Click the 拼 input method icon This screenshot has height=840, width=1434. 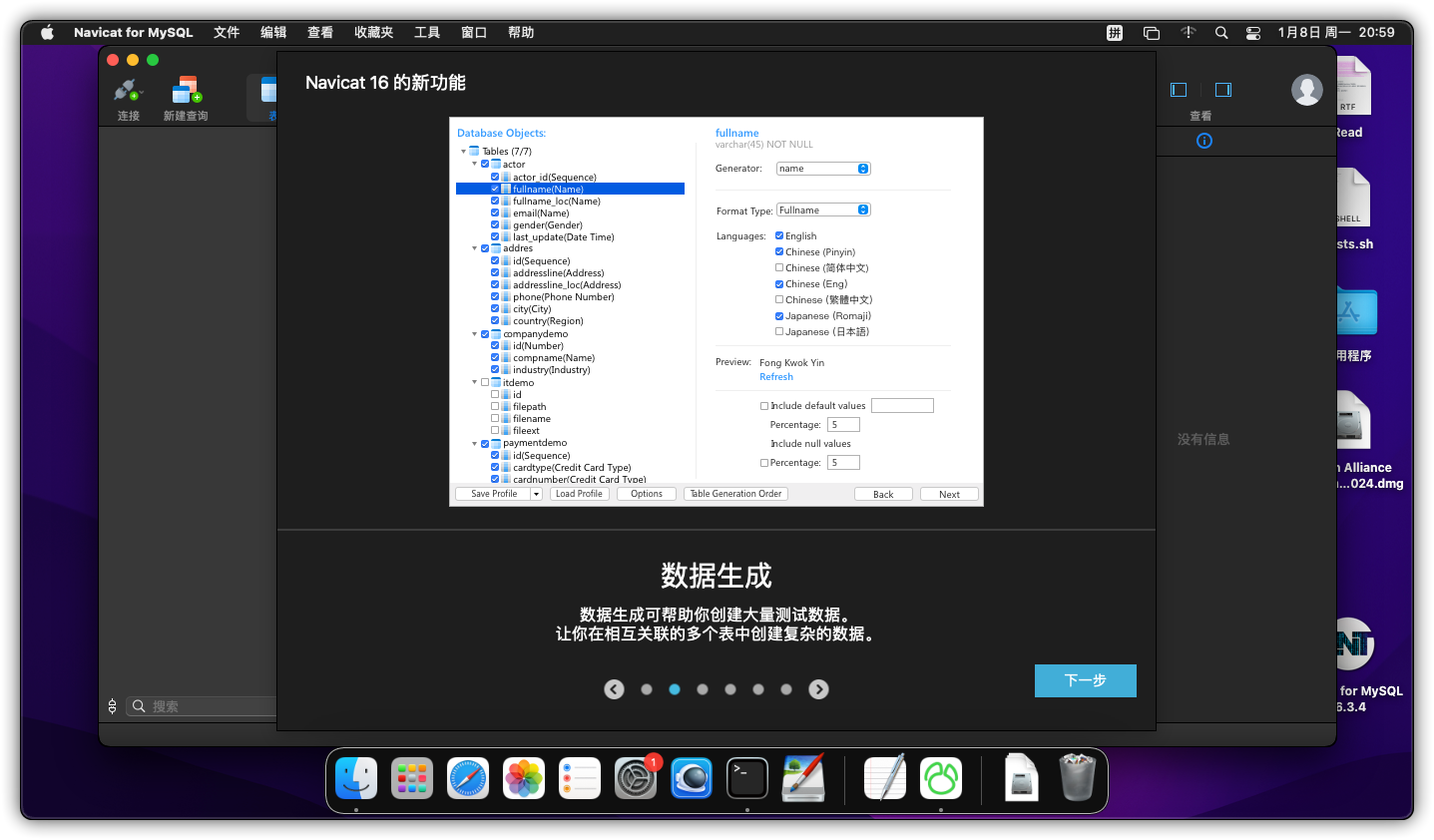tap(1115, 33)
